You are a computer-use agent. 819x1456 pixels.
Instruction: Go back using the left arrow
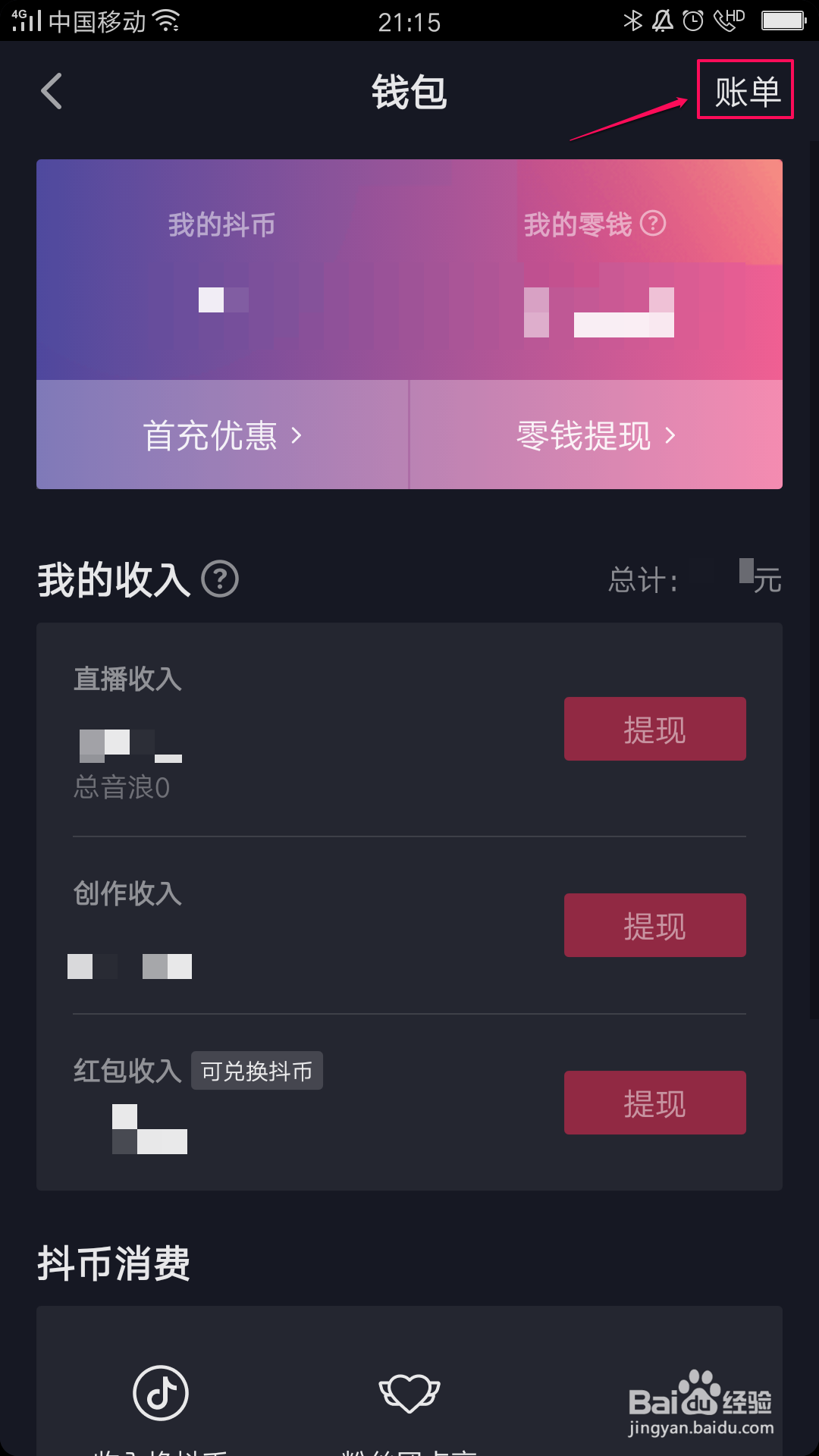pyautogui.click(x=52, y=92)
